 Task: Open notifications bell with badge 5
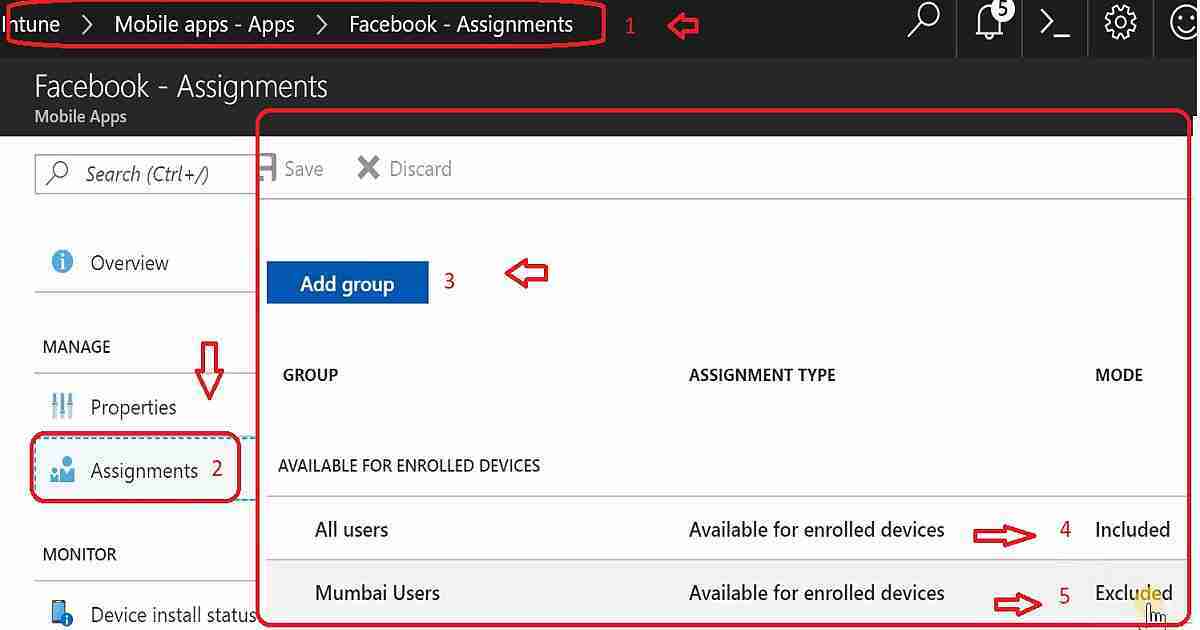[x=989, y=20]
